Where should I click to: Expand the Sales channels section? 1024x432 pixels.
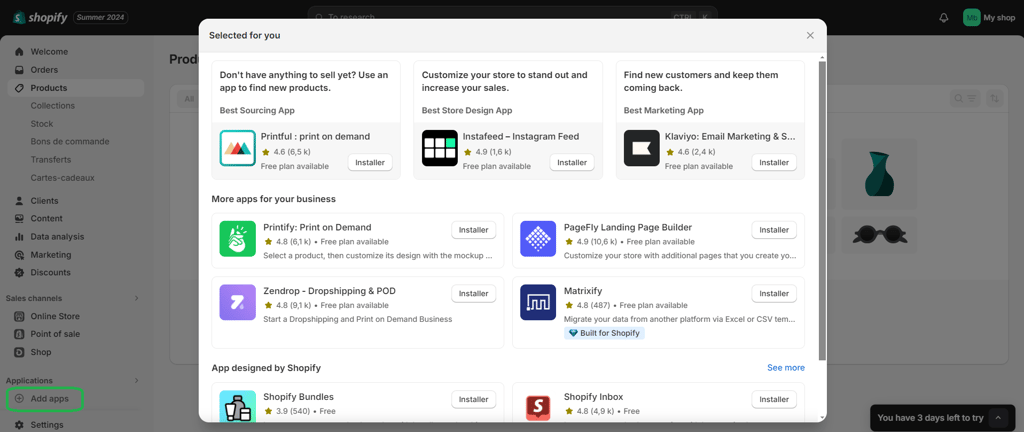click(136, 298)
